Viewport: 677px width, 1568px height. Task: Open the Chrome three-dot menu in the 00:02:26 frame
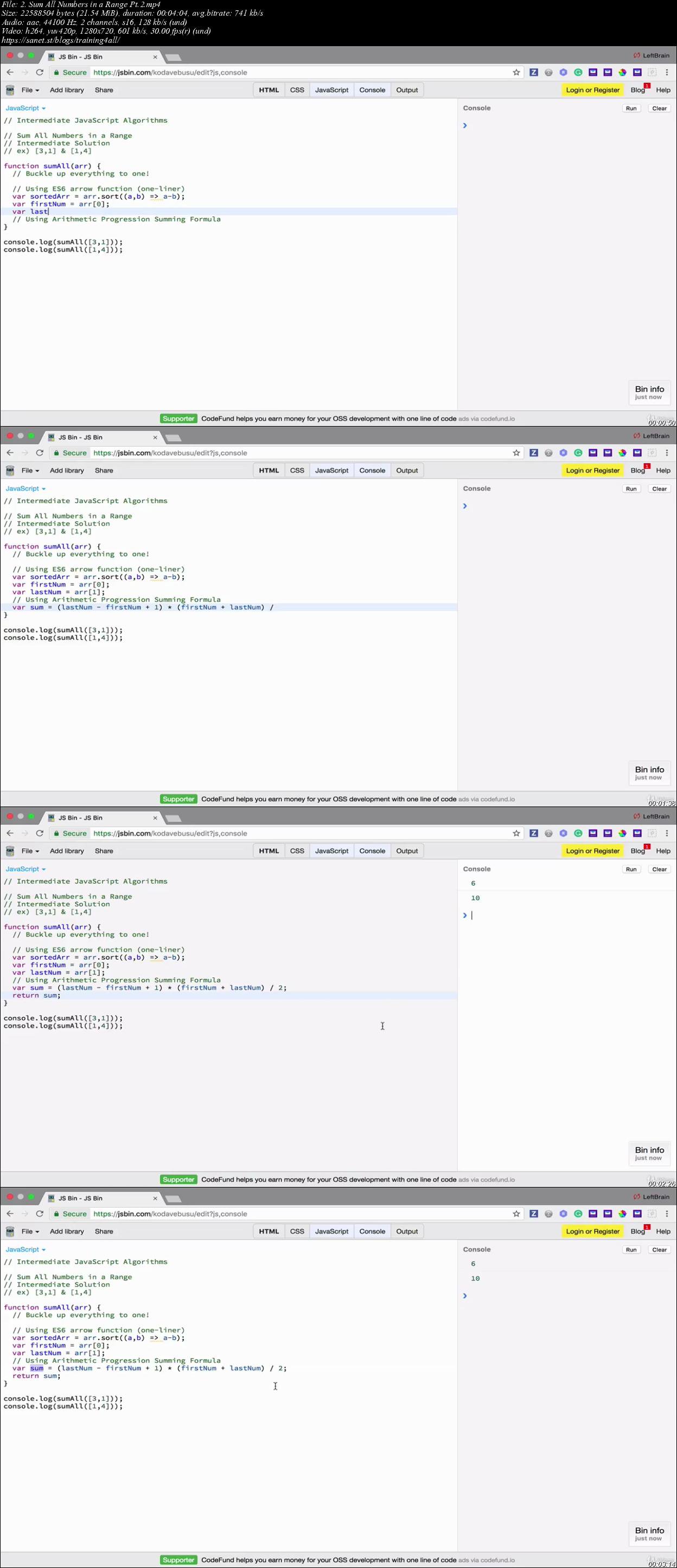coord(667,833)
